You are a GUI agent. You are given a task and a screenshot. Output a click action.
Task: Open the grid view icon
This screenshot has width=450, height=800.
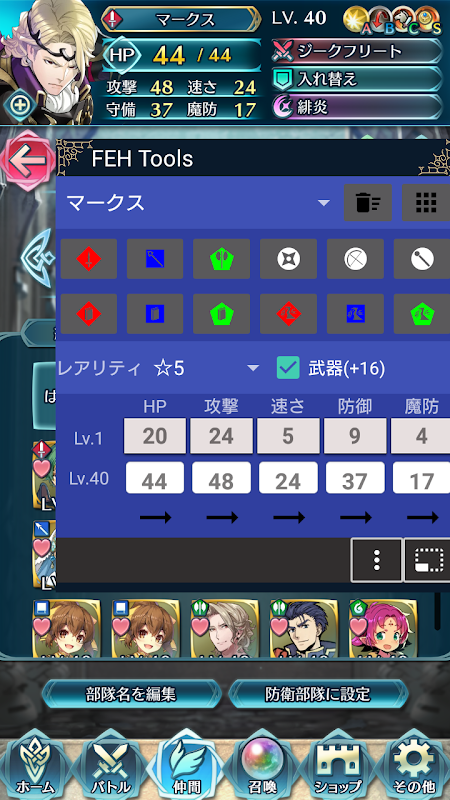click(426, 203)
